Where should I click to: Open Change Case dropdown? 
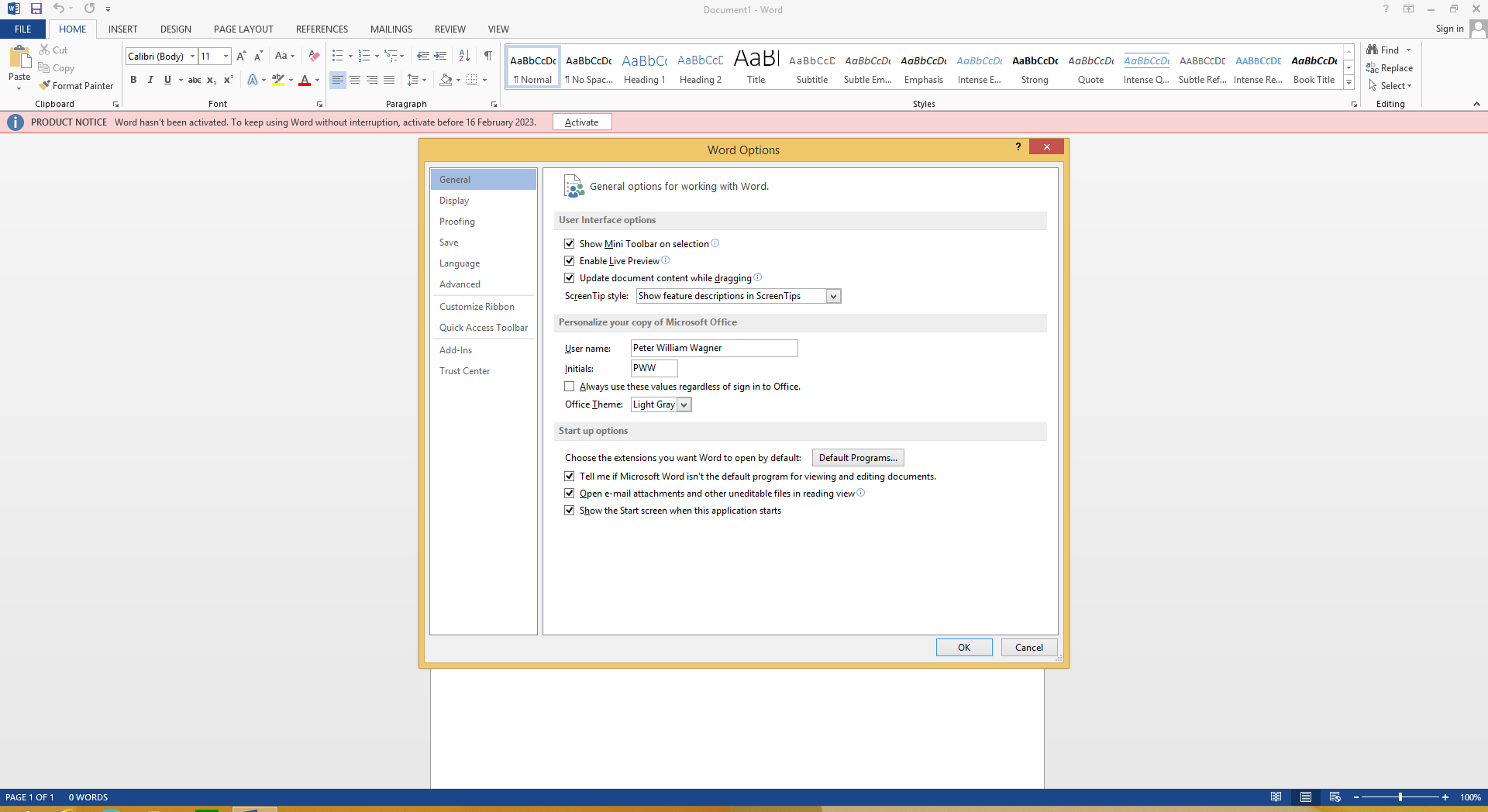pyautogui.click(x=284, y=56)
